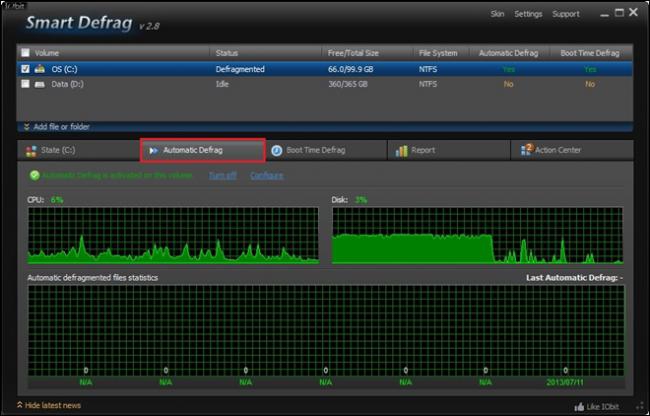Image resolution: width=650 pixels, height=416 pixels.
Task: Click the expand chevron beside Add file or folder
Action: (x=27, y=126)
